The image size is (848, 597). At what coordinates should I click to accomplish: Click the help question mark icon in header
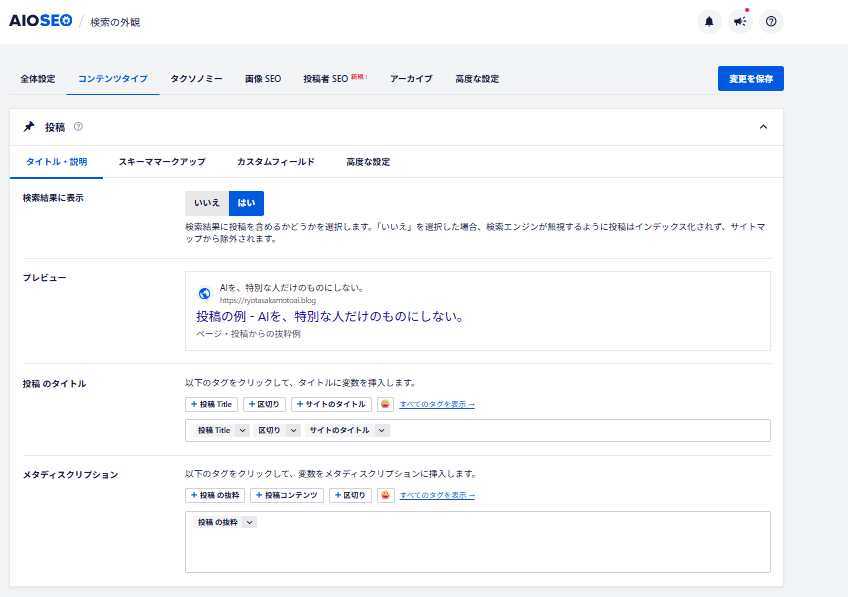pos(771,22)
